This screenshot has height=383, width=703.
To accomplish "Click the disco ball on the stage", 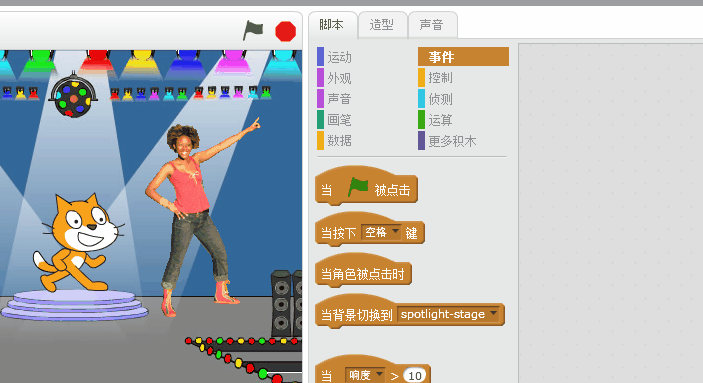I will (73, 96).
